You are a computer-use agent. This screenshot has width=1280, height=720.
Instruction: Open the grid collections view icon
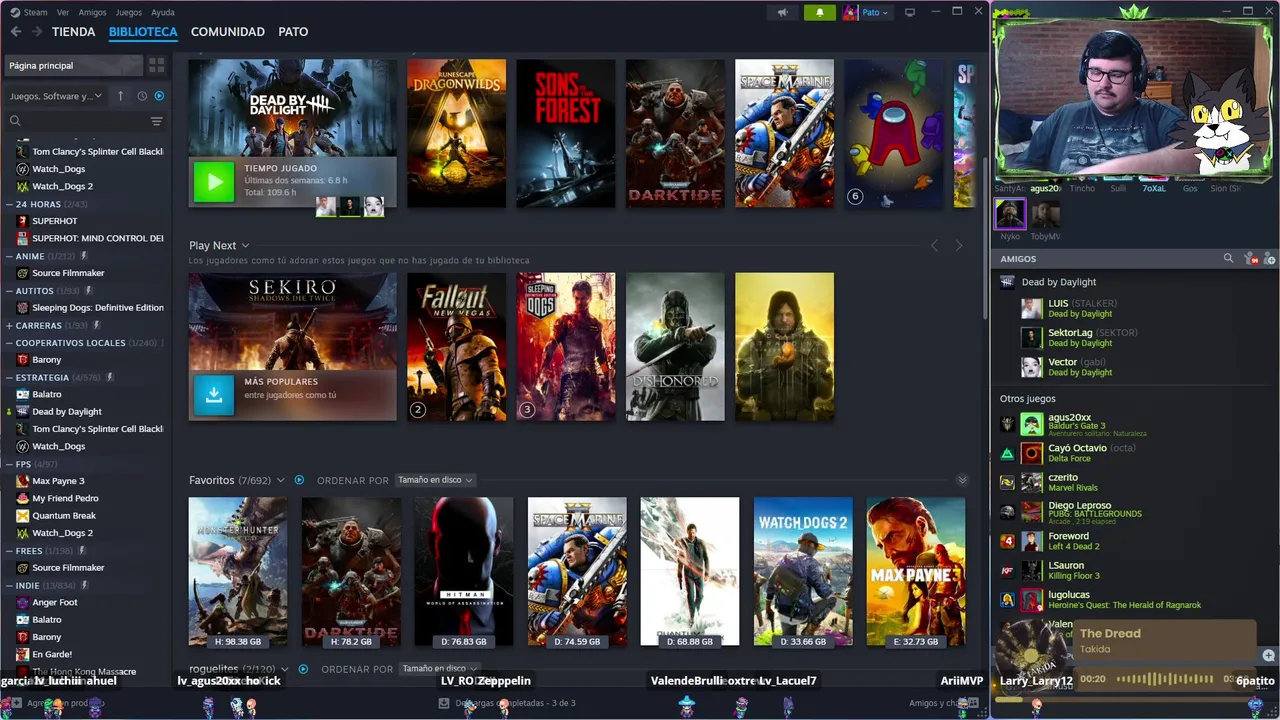(x=156, y=65)
